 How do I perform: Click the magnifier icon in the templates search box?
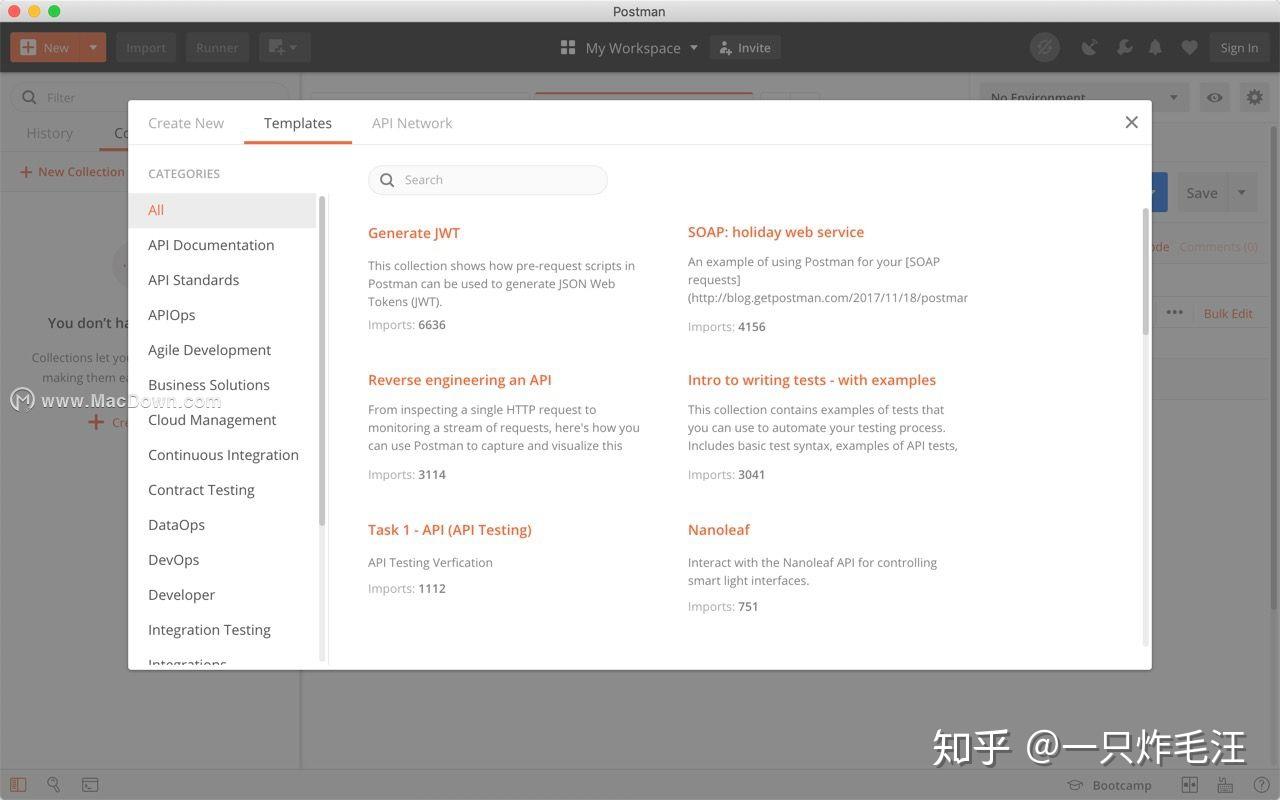[x=387, y=180]
